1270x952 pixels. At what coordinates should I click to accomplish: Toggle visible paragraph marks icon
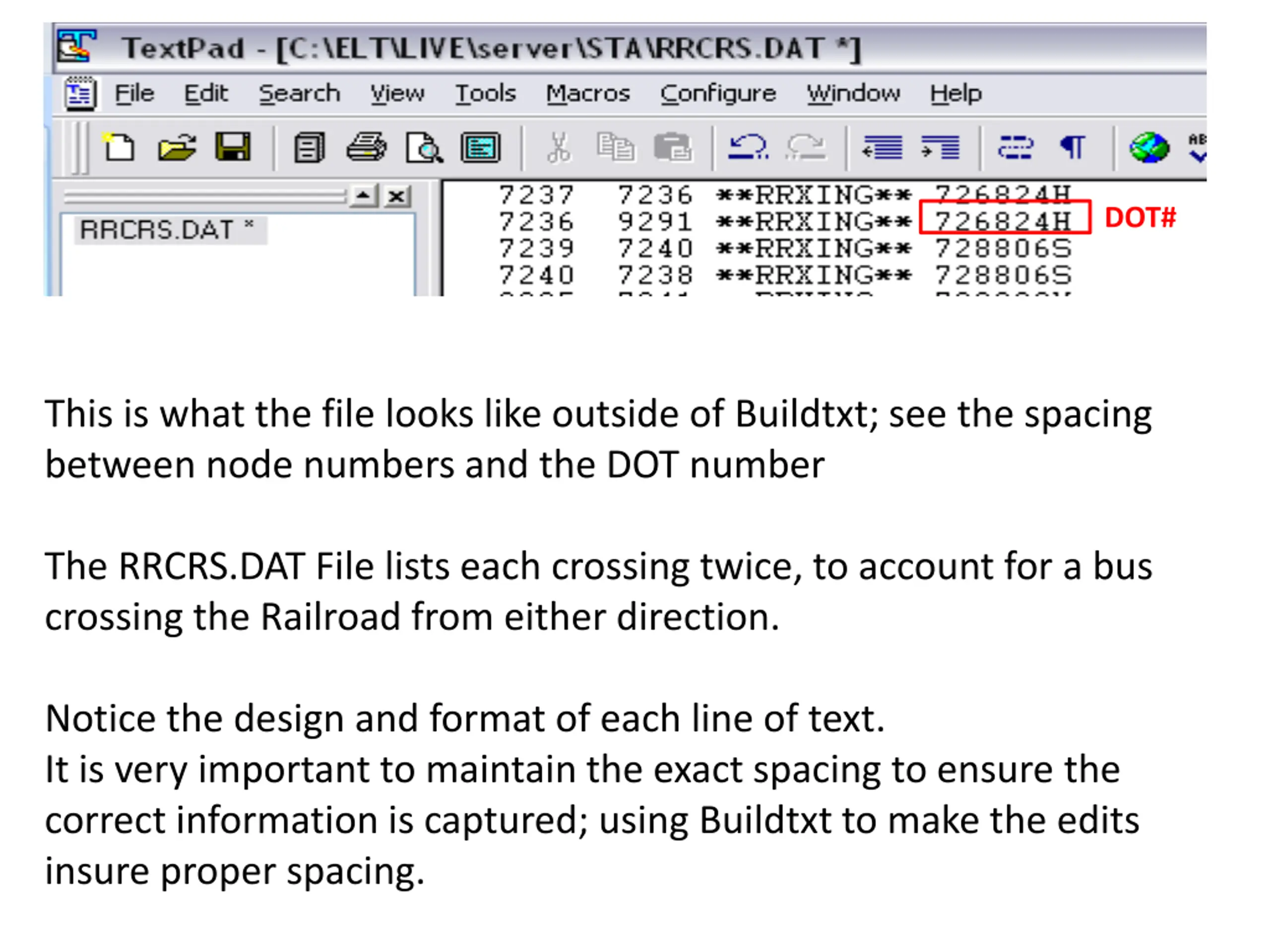click(x=1072, y=147)
